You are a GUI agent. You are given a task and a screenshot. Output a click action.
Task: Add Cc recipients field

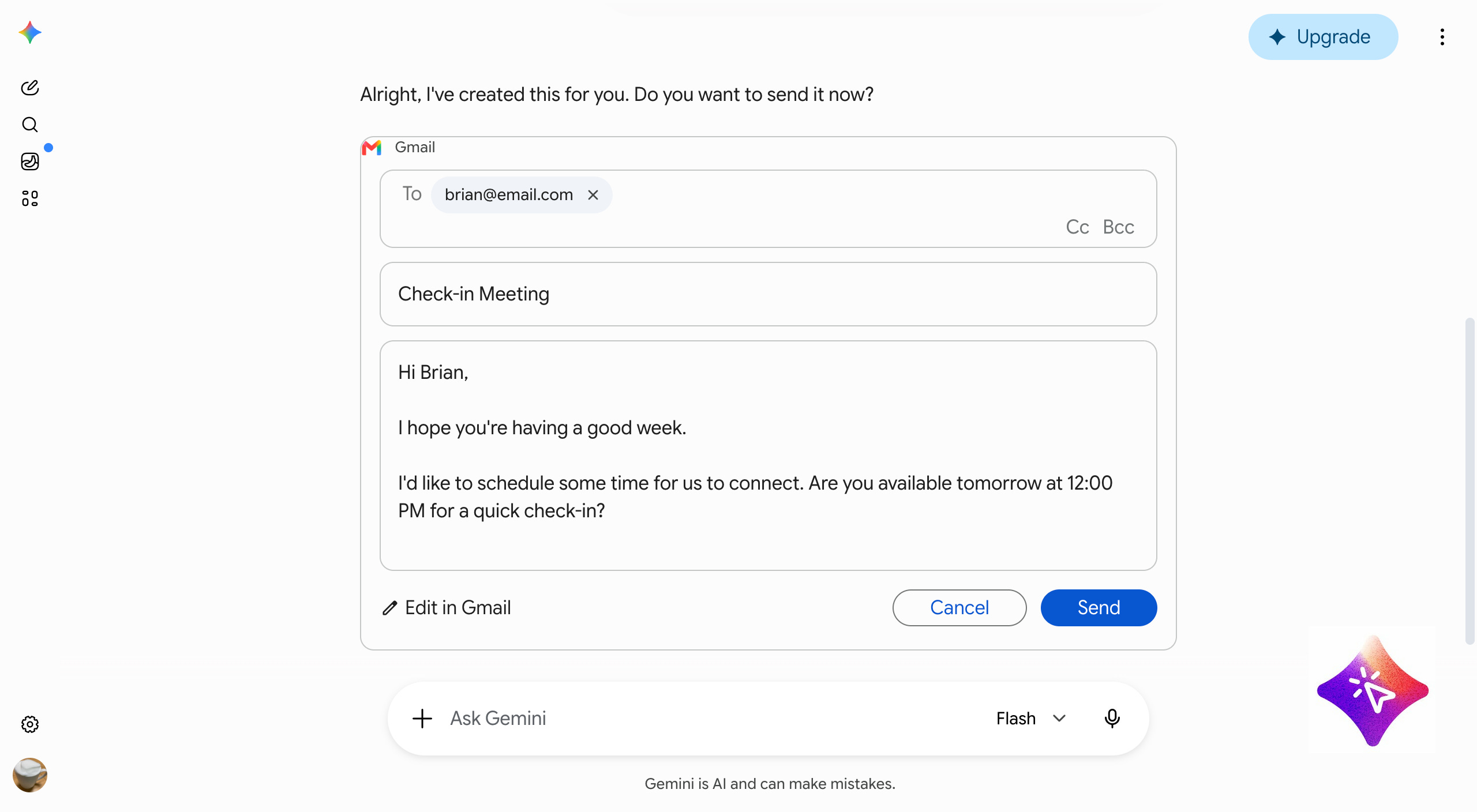(1077, 227)
